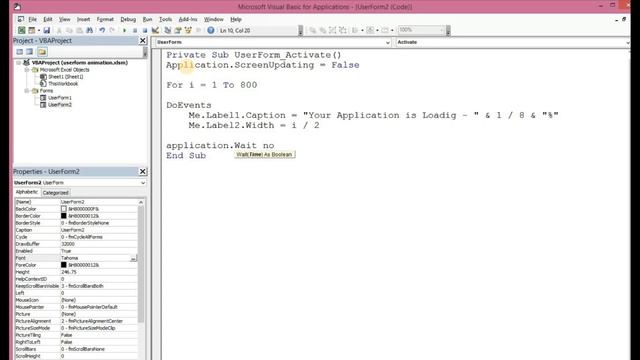Click the BackColor white color swatch
This screenshot has width=640, height=360.
pos(64,209)
